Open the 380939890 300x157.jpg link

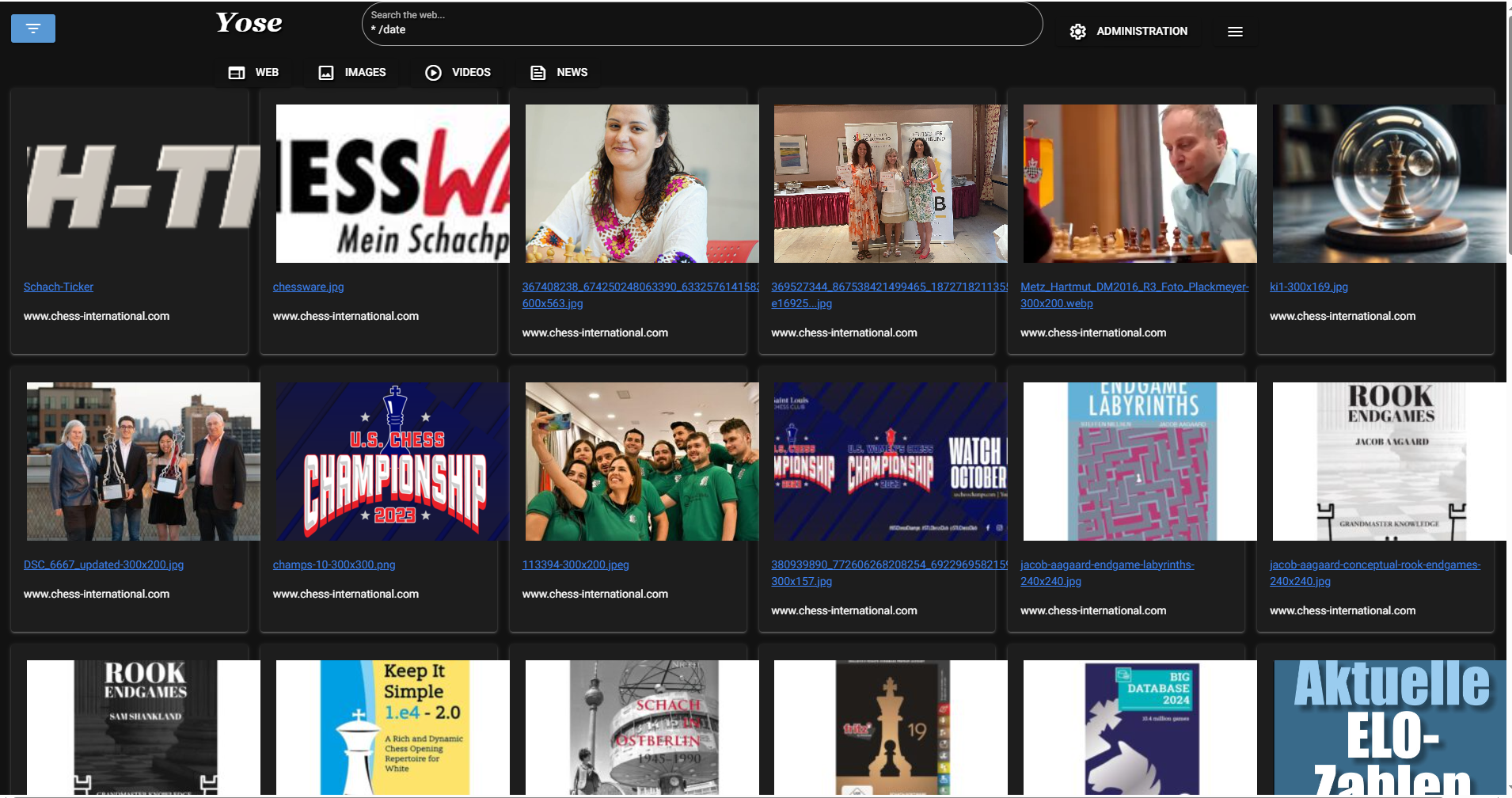coord(889,572)
